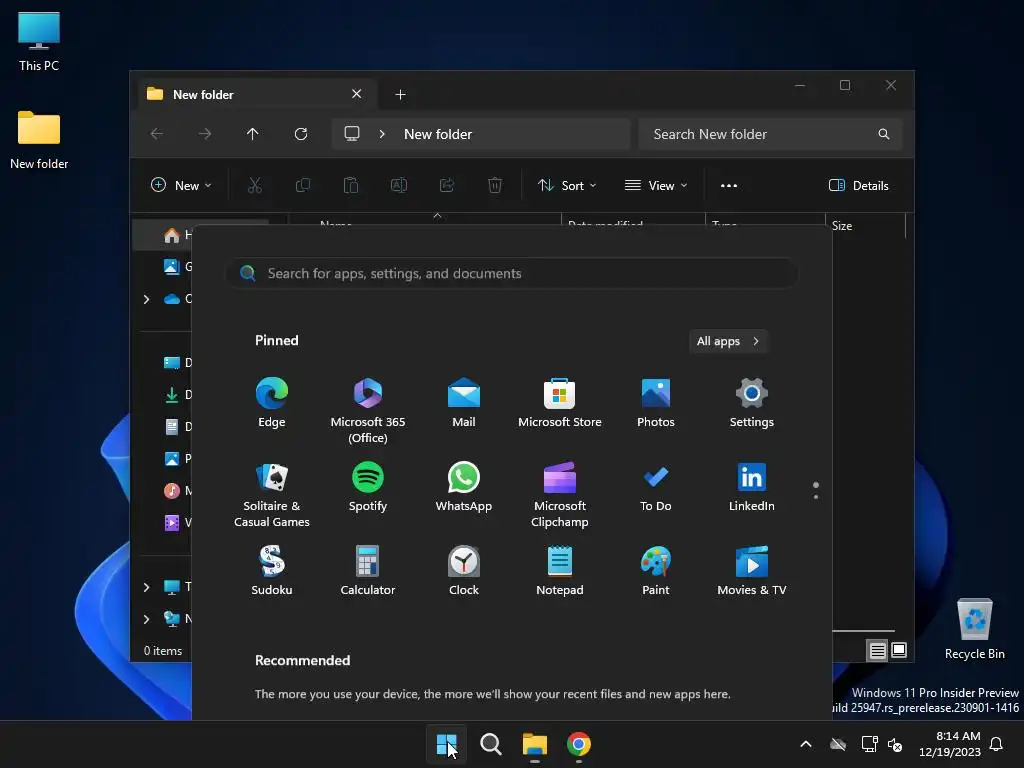Screen dimensions: 1024x768
Task: Click the Paste icon in Explorer toolbar
Action: [x=351, y=185]
